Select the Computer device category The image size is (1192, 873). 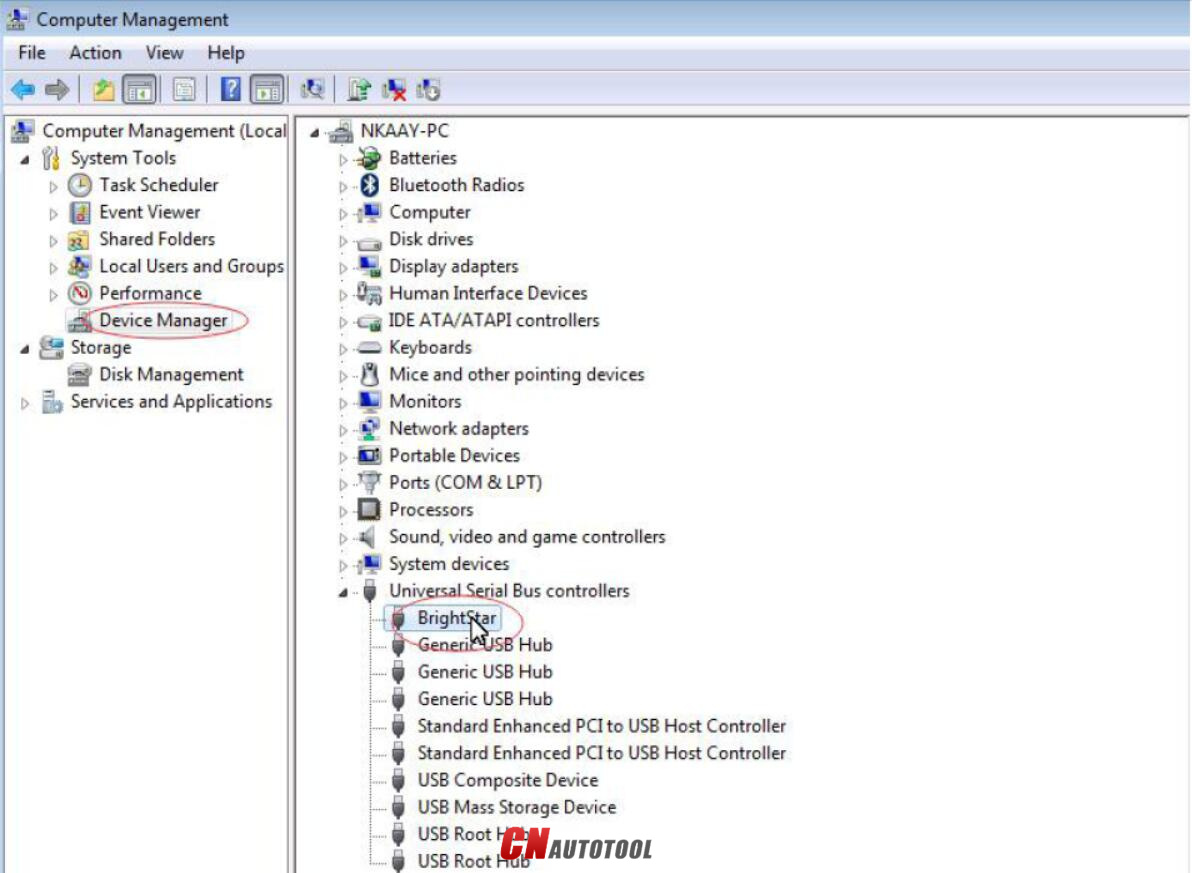430,212
